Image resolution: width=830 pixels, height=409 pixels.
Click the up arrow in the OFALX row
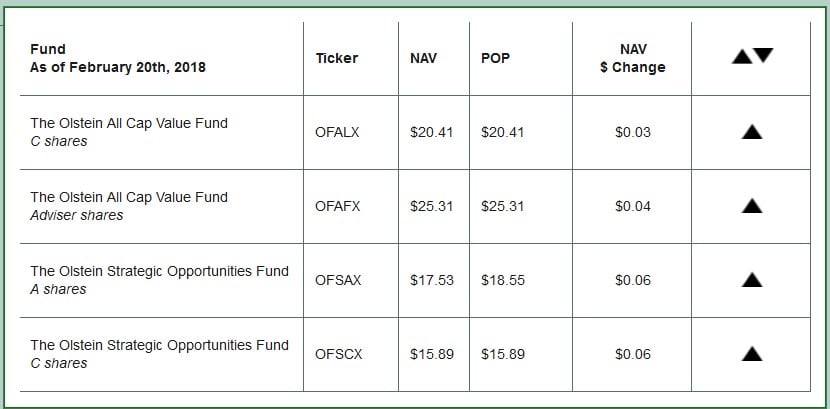tap(752, 132)
